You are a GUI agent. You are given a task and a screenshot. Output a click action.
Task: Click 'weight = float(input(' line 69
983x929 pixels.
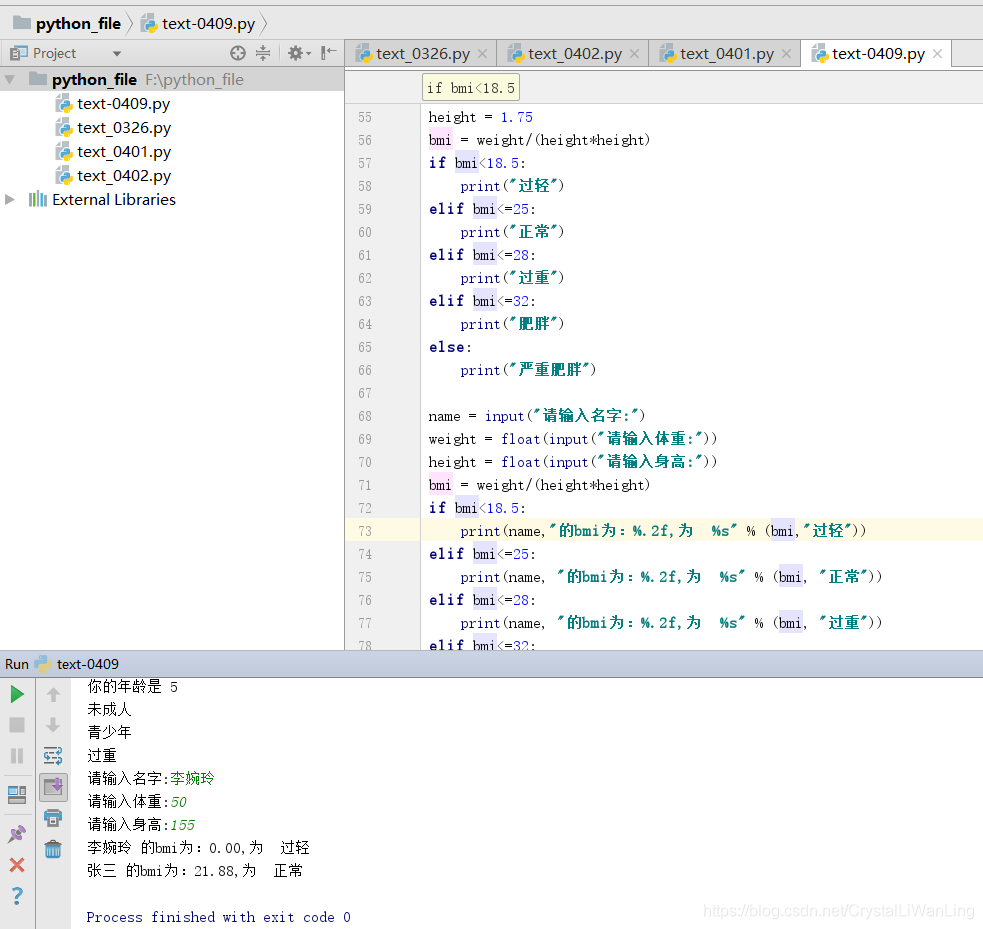(x=572, y=439)
